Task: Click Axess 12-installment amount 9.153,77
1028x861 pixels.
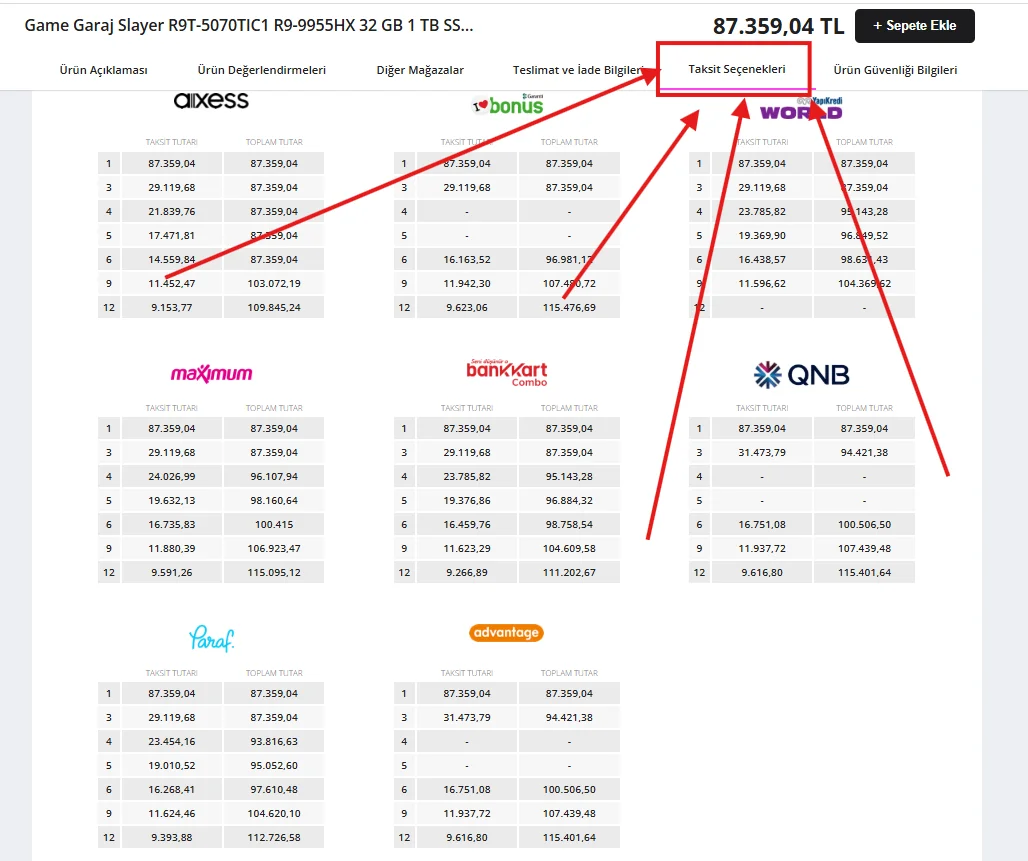Action: point(172,308)
